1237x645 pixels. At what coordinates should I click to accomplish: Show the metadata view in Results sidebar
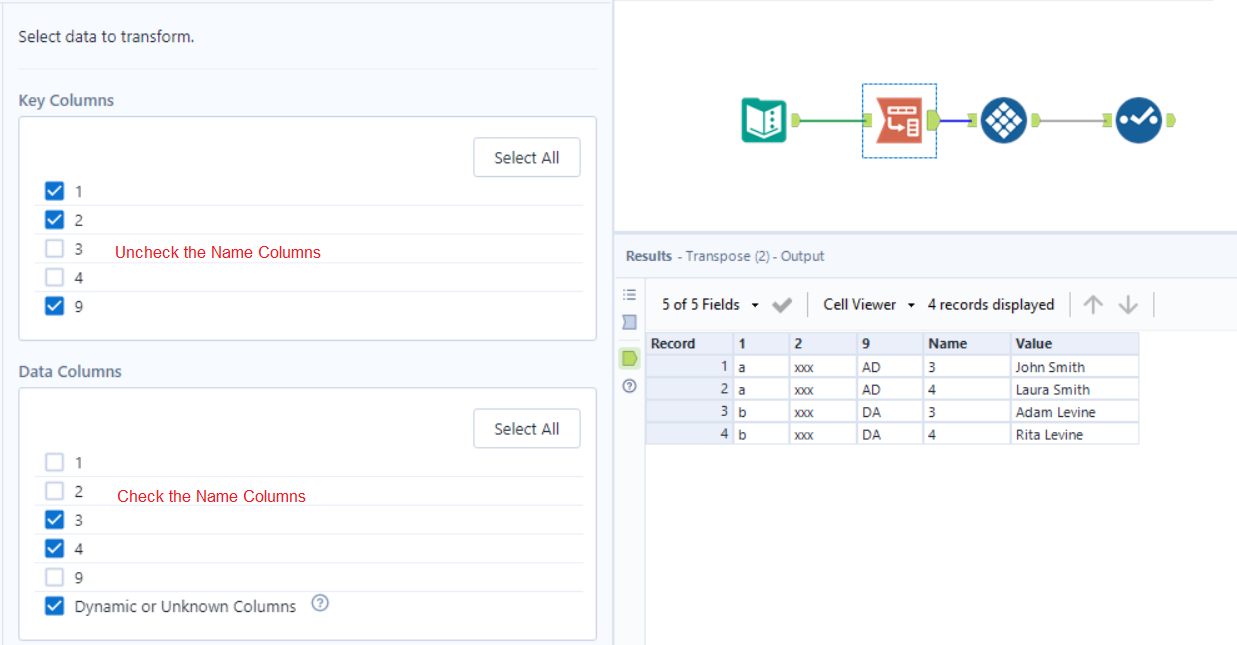[629, 322]
